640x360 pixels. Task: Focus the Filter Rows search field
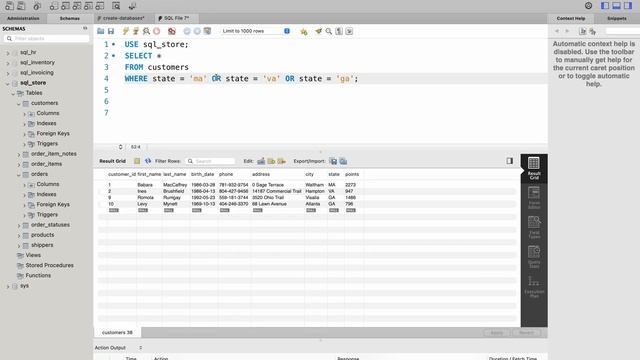[210, 161]
